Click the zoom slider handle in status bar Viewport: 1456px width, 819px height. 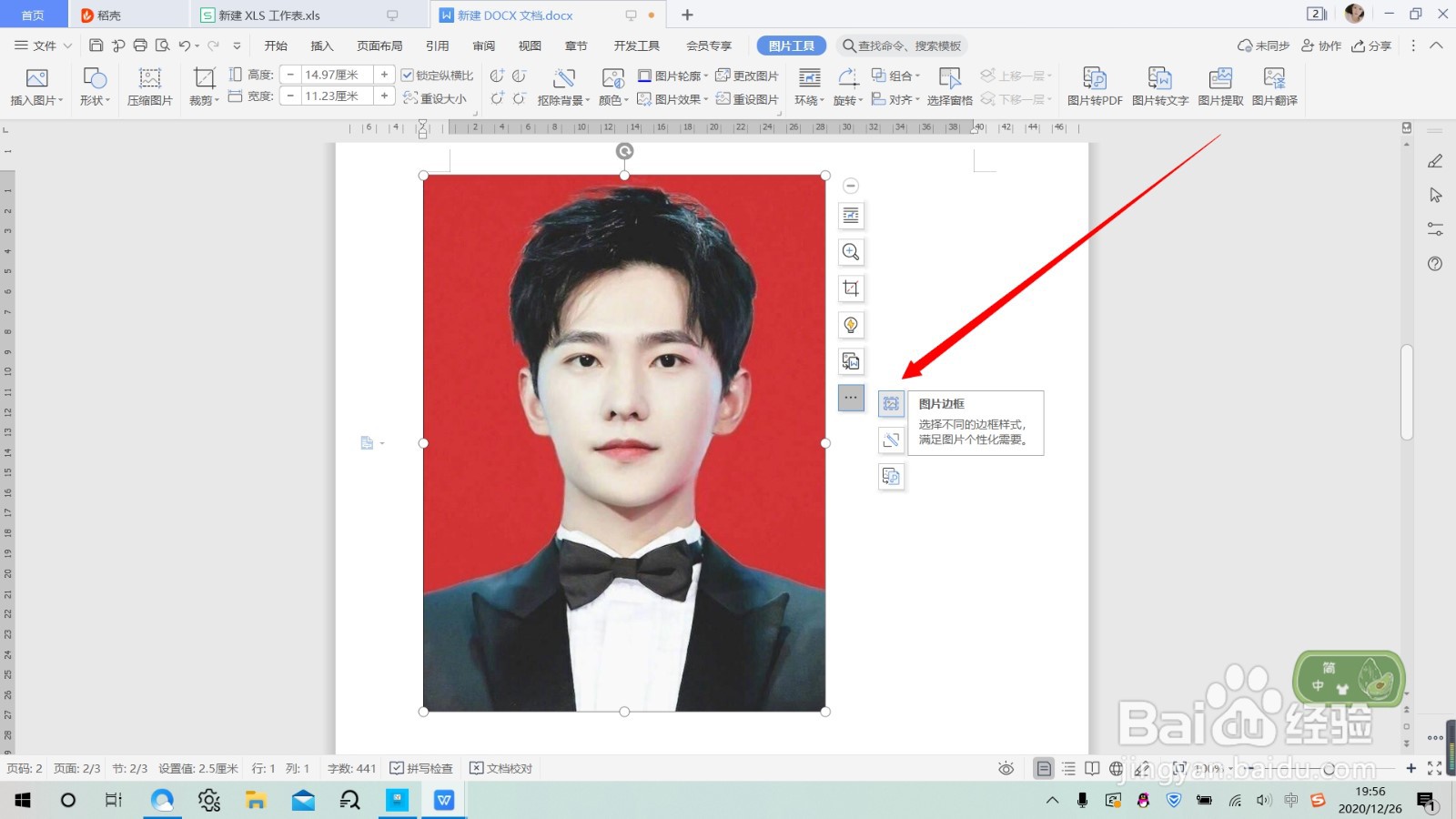[1329, 769]
